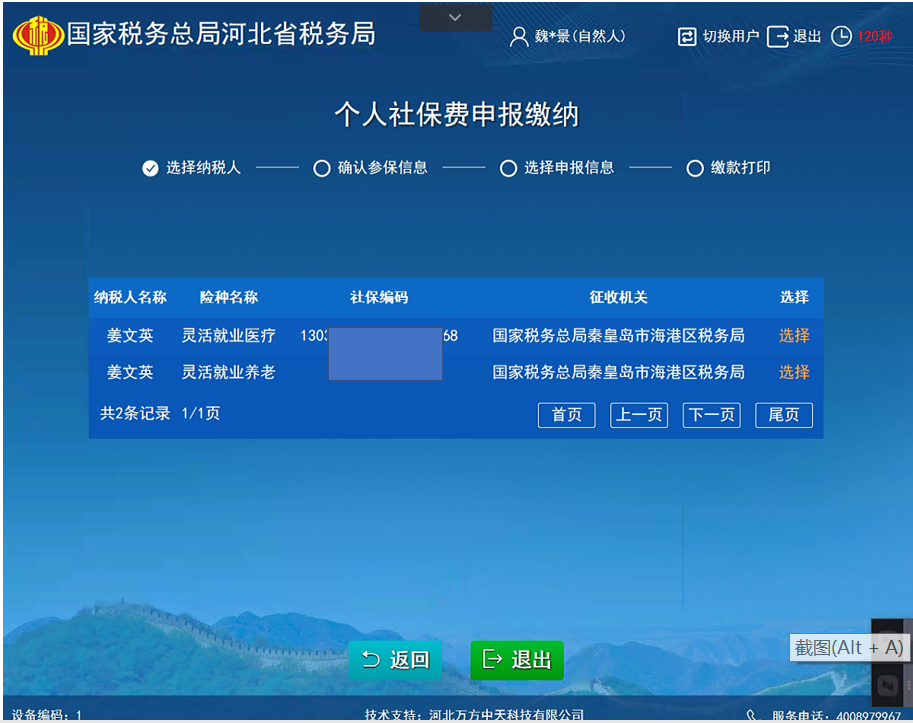Click 姜文英 in the 灵活就业养老 row
Image resolution: width=913 pixels, height=723 pixels.
click(130, 372)
